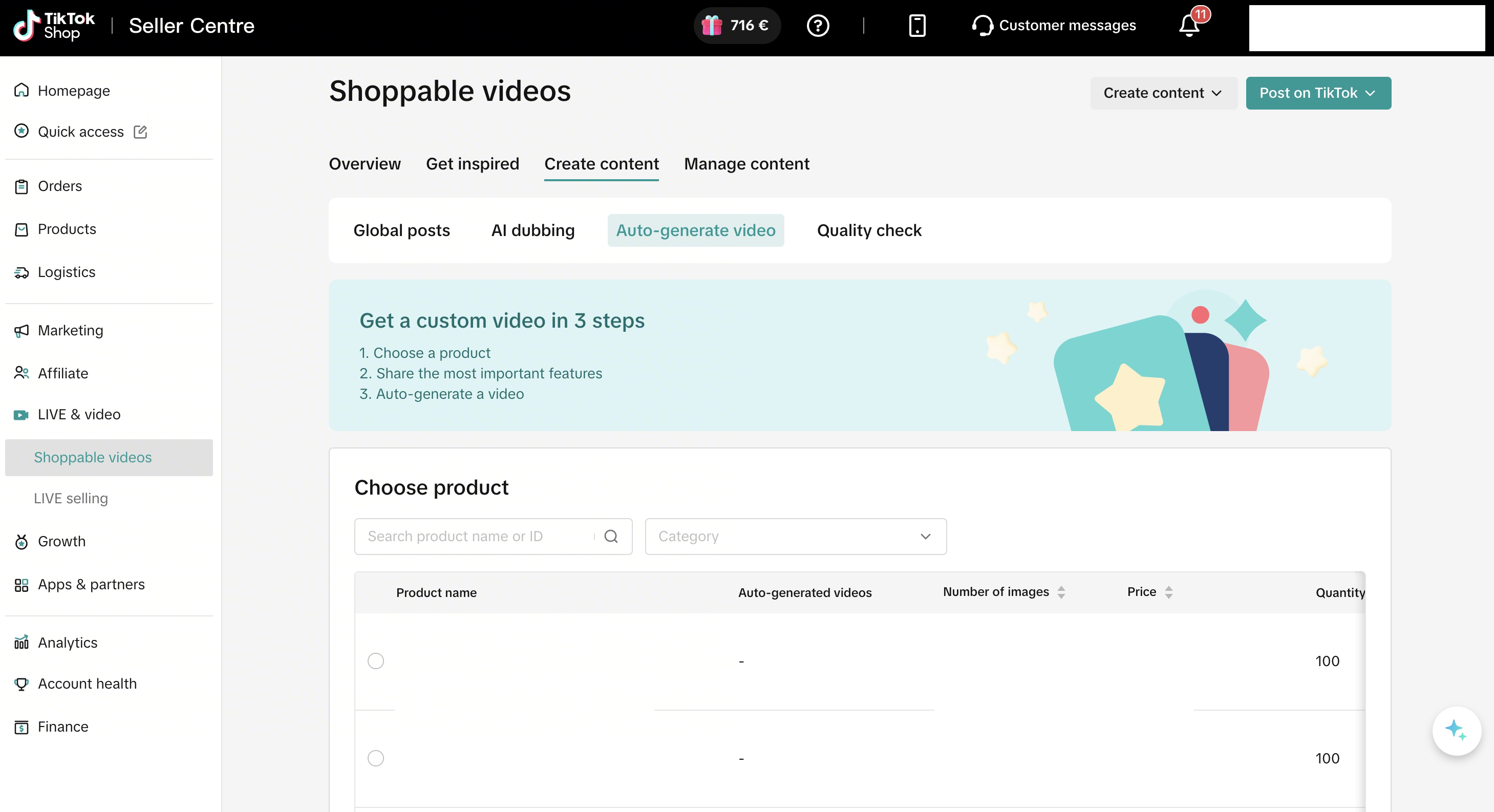
Task: Click the Orders clipboard icon
Action: pyautogui.click(x=22, y=186)
